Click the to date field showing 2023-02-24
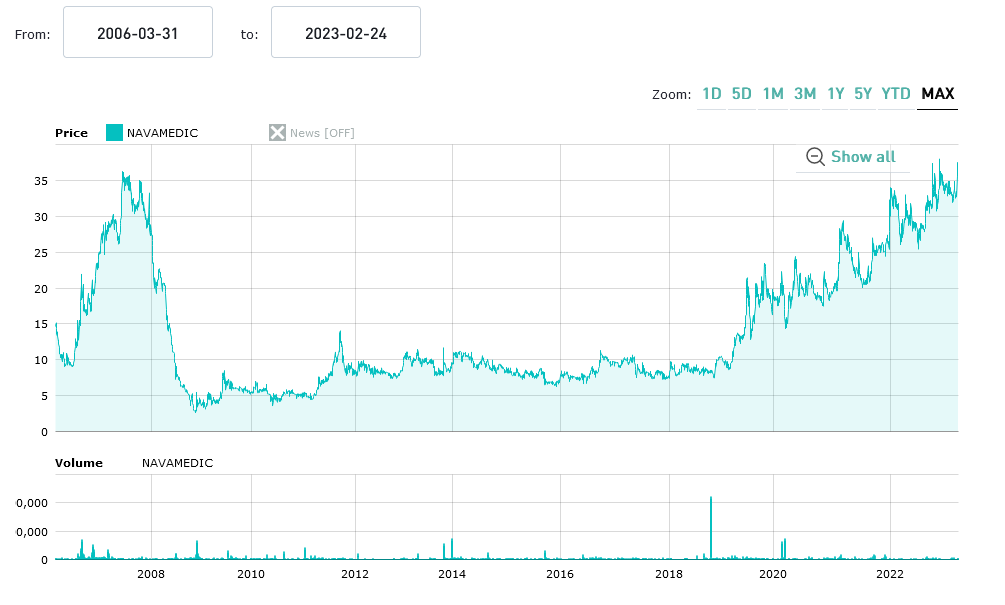This screenshot has height=605, width=1005. (346, 33)
